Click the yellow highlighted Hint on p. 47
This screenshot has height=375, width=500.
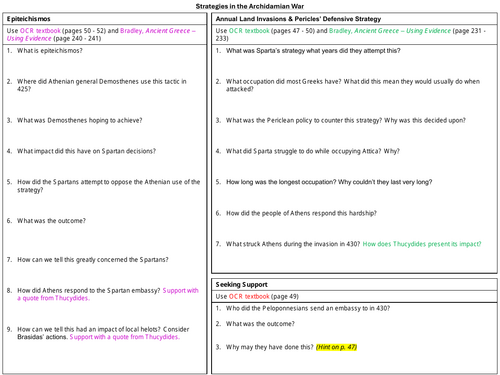coord(336,347)
